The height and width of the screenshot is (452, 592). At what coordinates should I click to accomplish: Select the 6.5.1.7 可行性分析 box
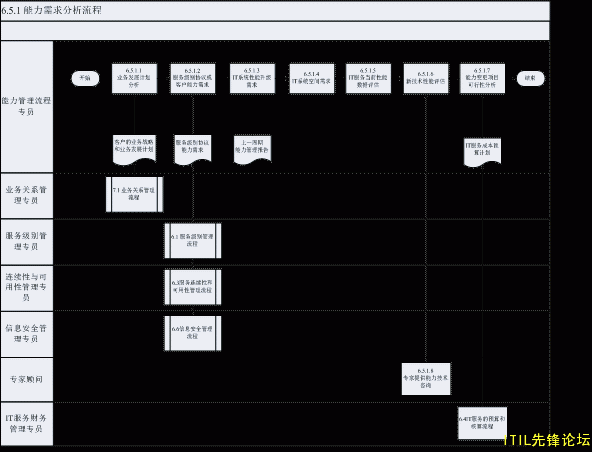coord(482,79)
